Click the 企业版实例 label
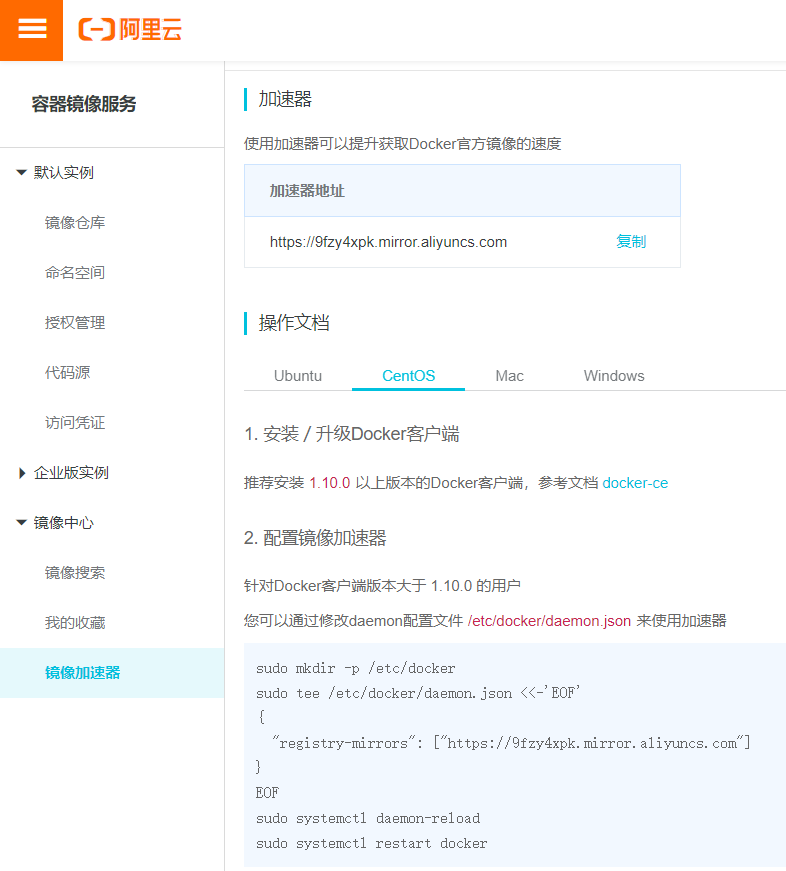 [71, 473]
